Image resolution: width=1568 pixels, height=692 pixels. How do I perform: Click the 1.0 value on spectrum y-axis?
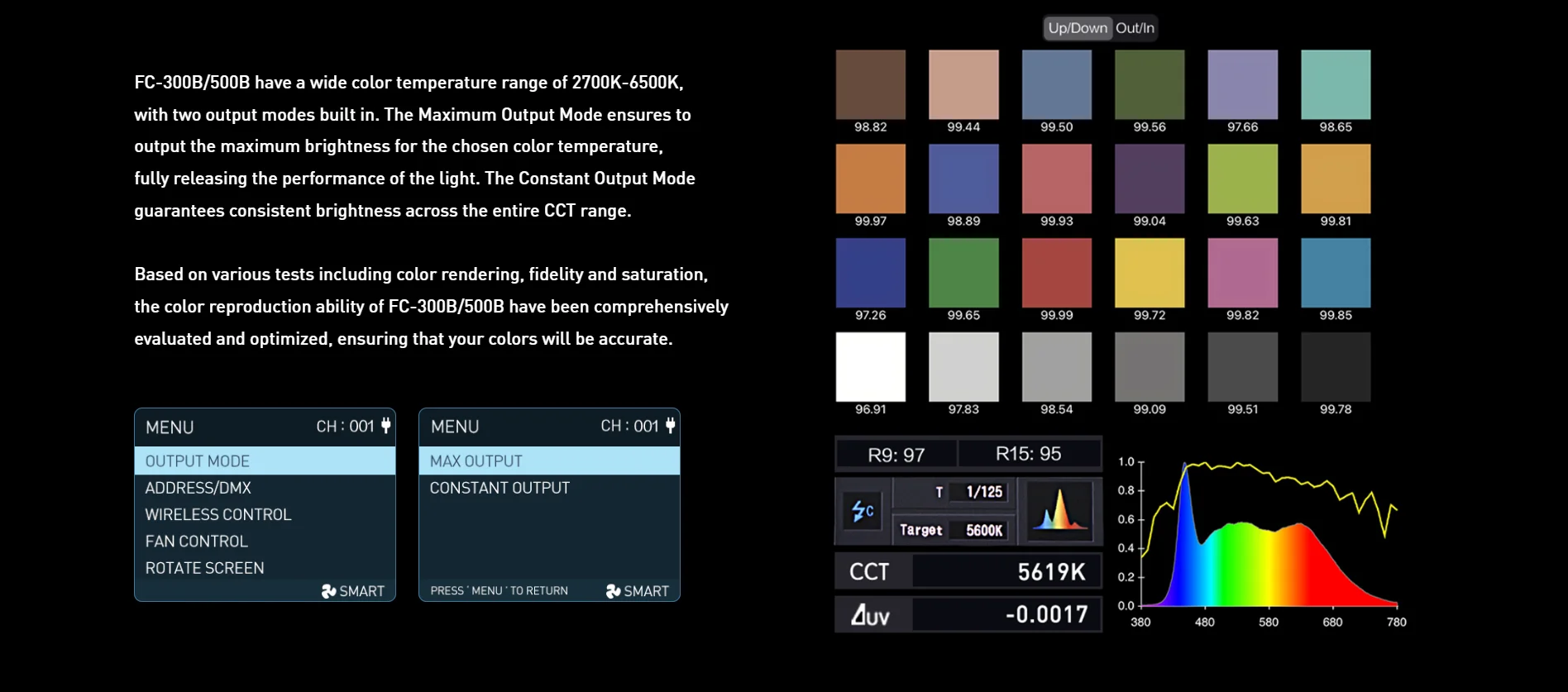coord(1126,462)
